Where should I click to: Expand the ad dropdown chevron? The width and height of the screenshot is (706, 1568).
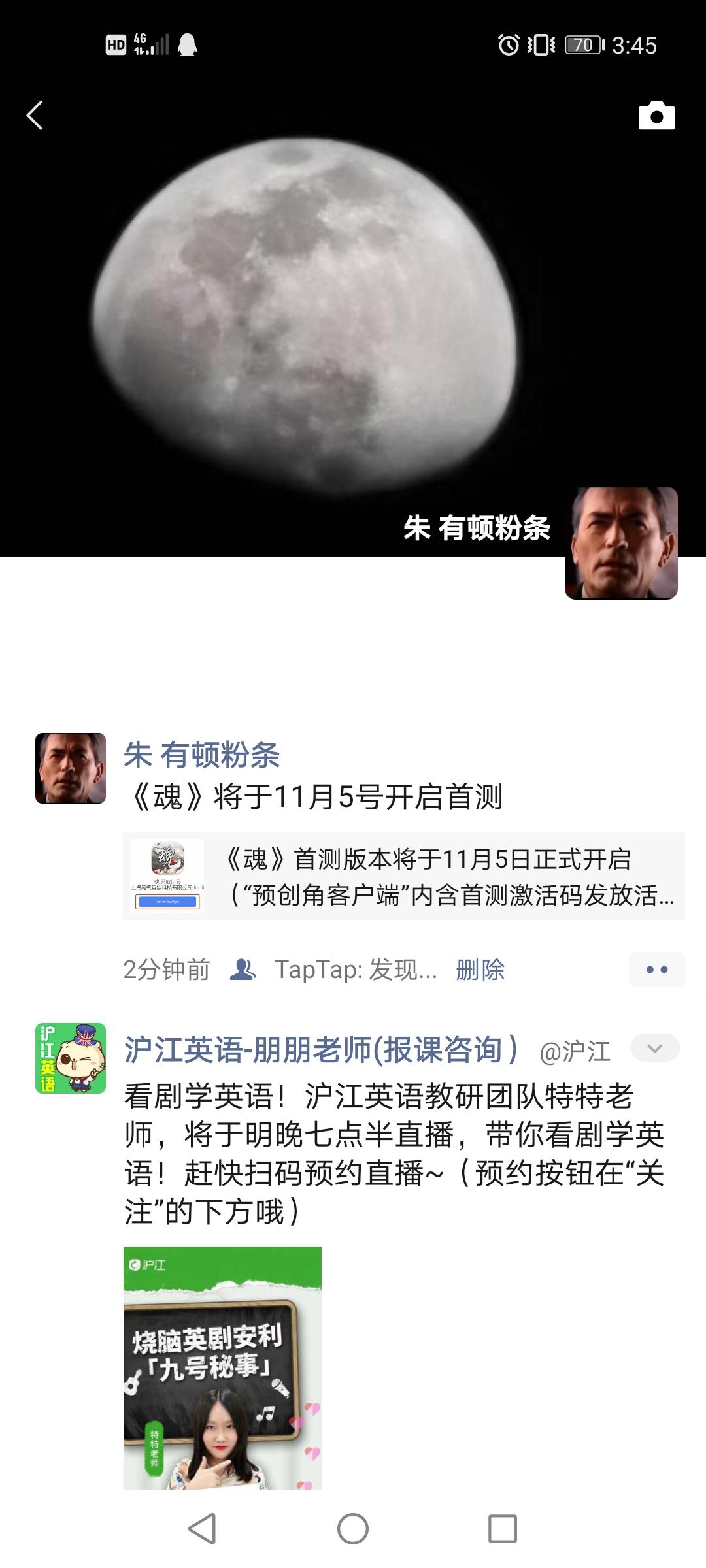[655, 1049]
